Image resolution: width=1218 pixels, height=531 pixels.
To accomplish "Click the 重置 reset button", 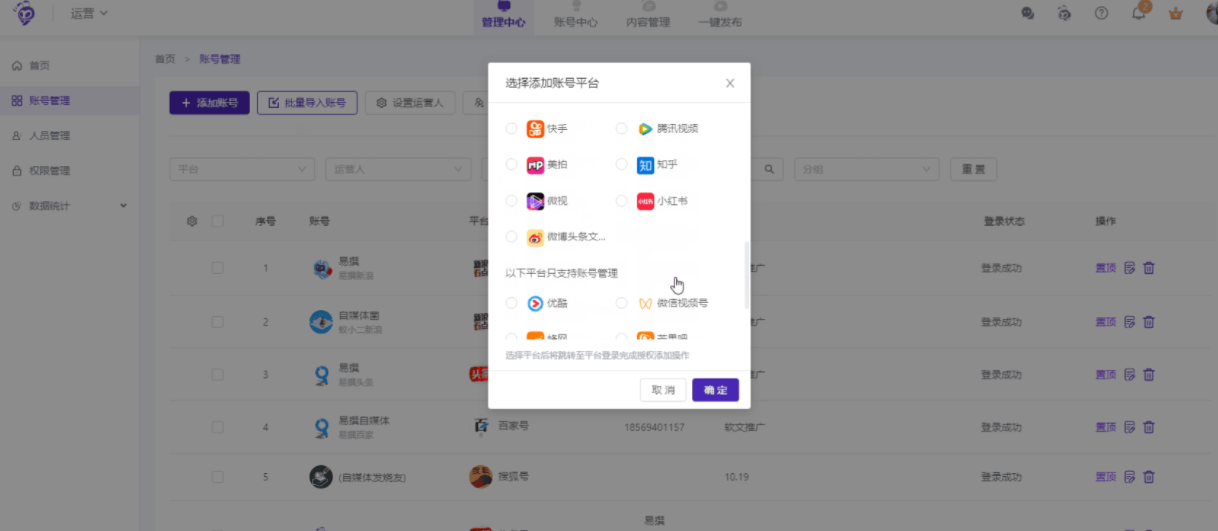I will tap(973, 169).
